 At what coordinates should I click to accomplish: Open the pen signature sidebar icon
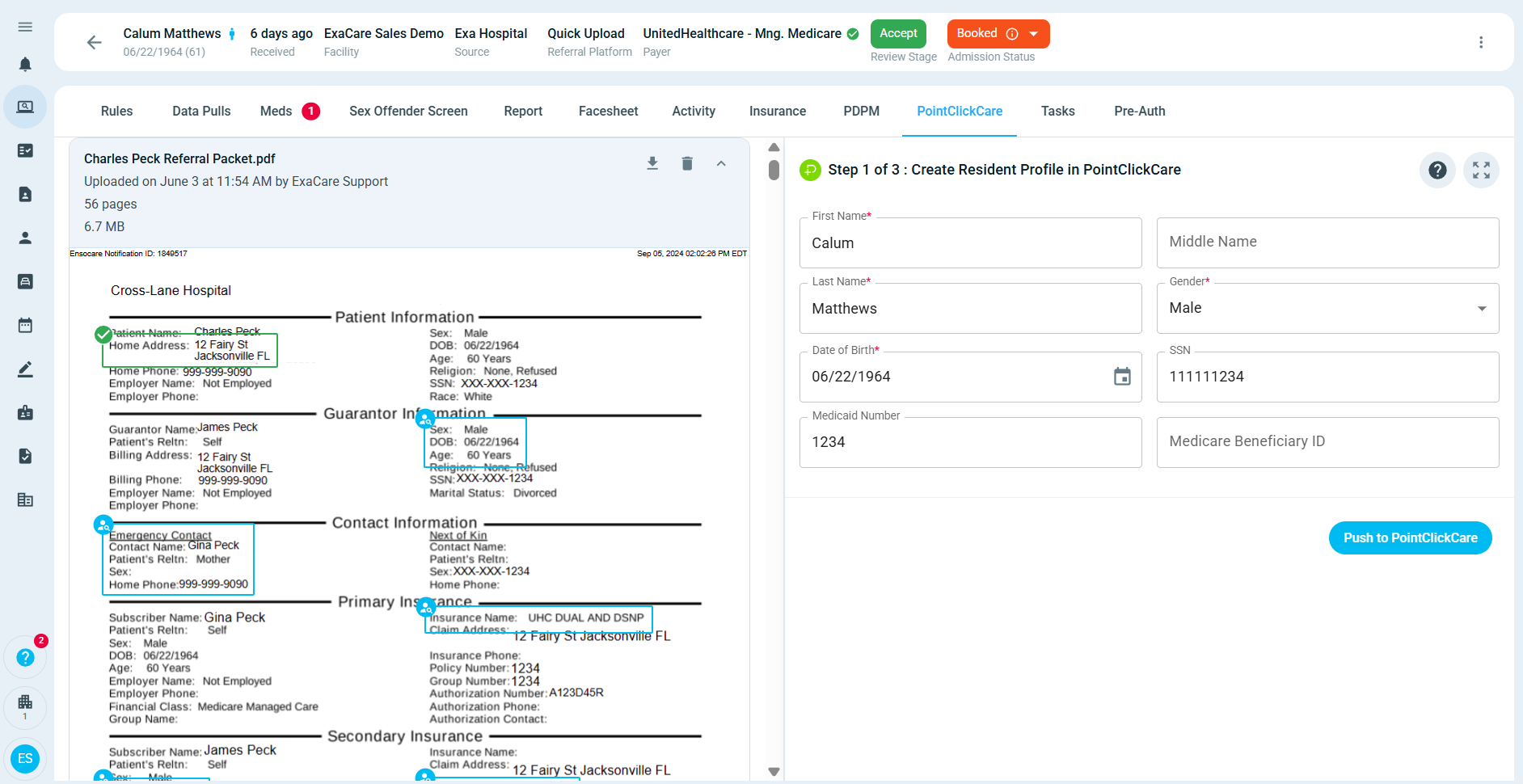[x=25, y=369]
